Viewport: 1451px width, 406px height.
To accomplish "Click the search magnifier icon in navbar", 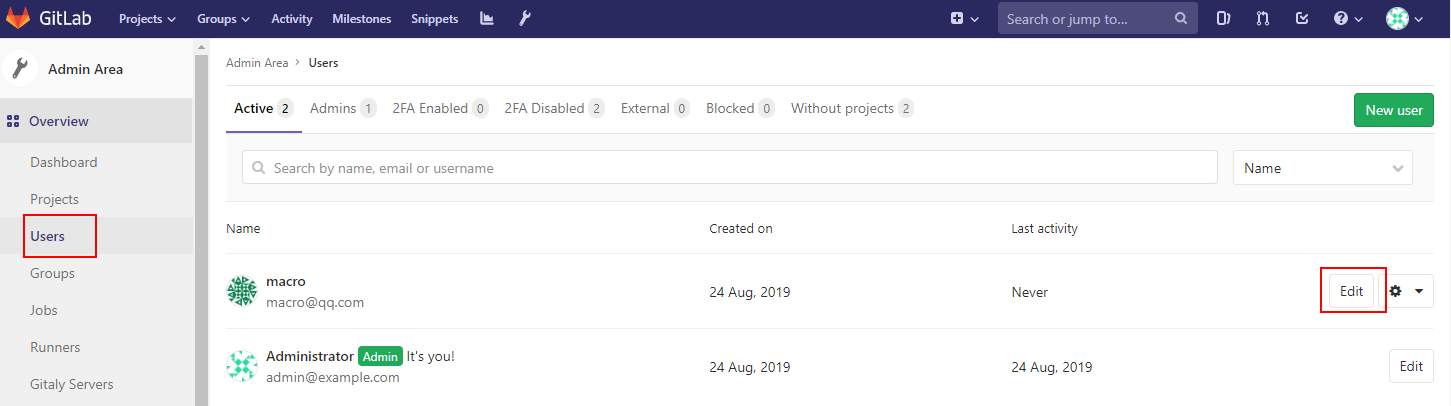I will click(1181, 19).
